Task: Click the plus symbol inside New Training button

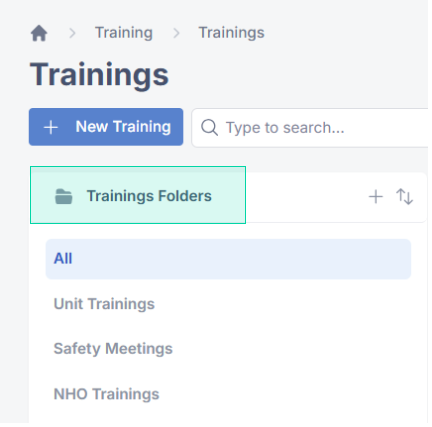Action: tap(51, 127)
